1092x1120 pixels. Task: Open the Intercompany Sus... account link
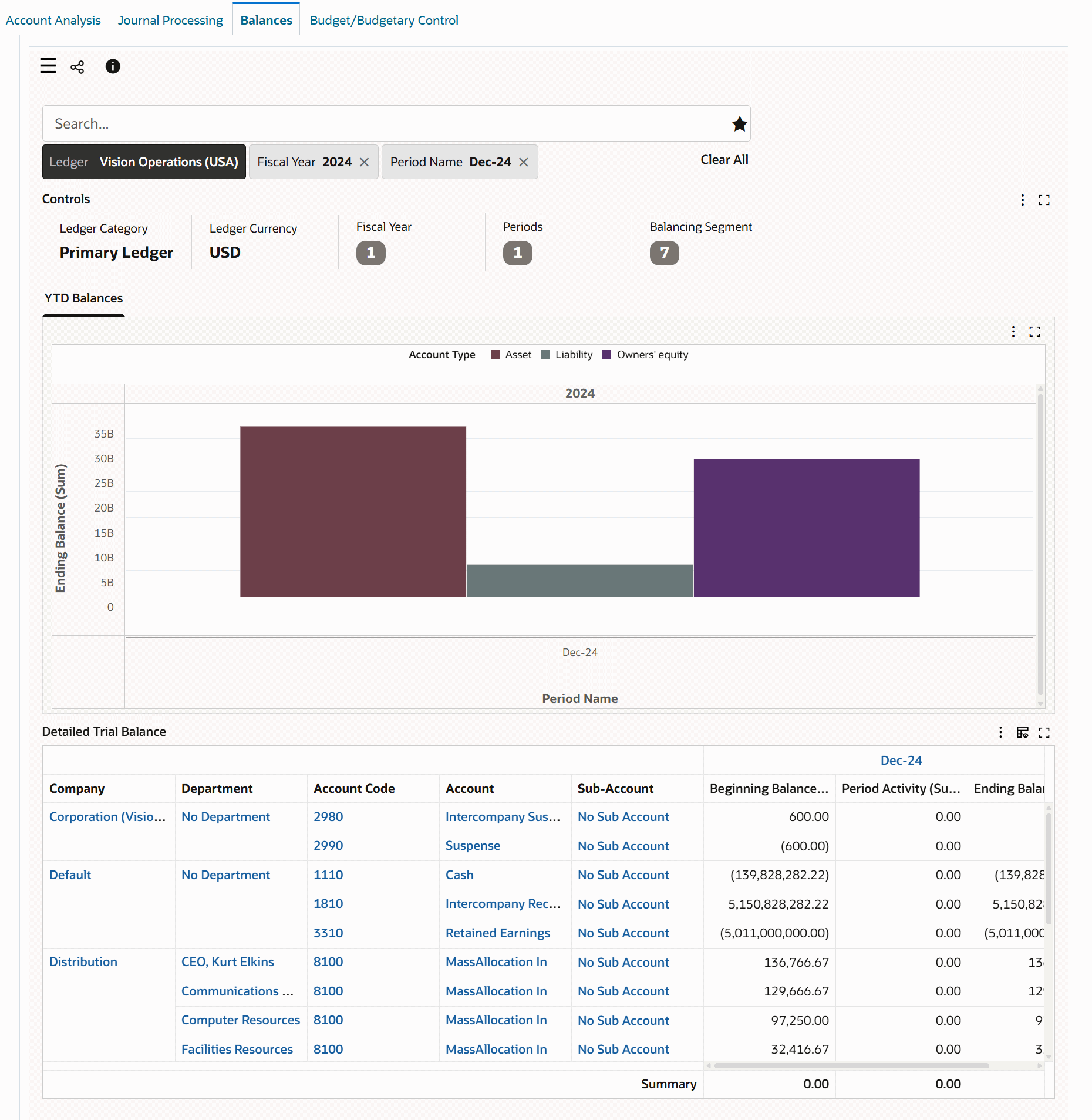[x=503, y=817]
